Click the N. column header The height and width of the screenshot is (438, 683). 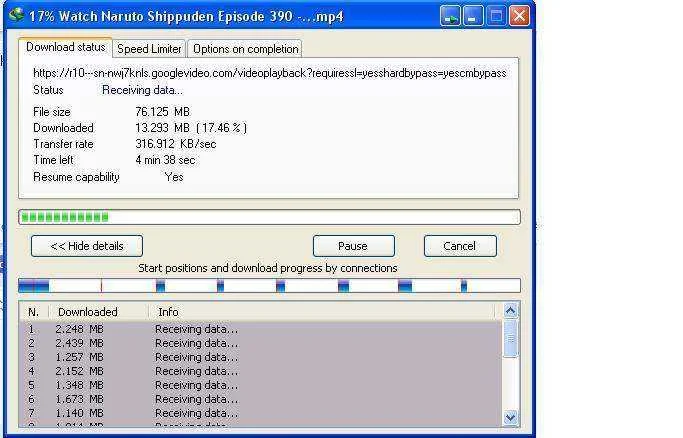pyautogui.click(x=34, y=312)
